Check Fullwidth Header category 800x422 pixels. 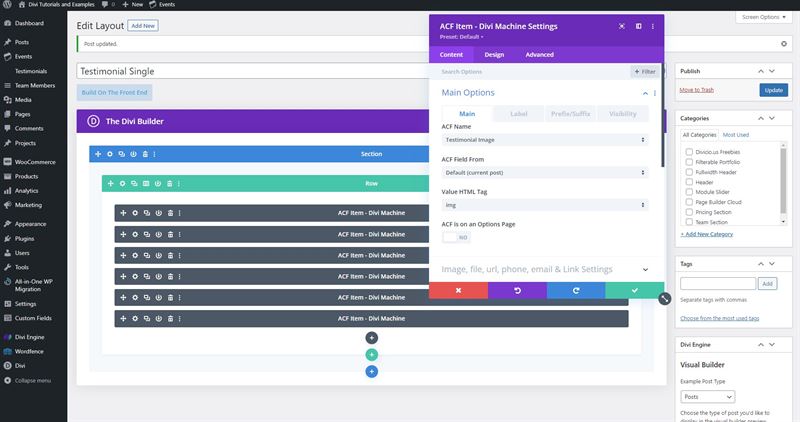[x=689, y=172]
